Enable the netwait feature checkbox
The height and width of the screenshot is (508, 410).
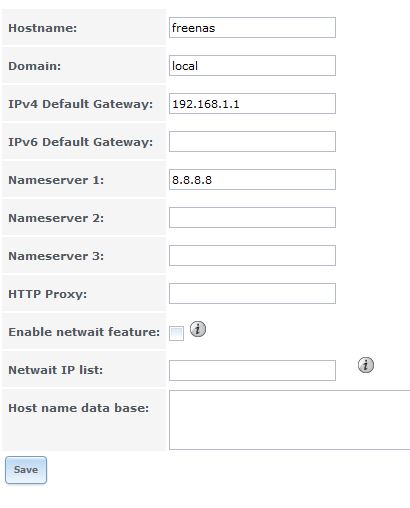click(176, 333)
